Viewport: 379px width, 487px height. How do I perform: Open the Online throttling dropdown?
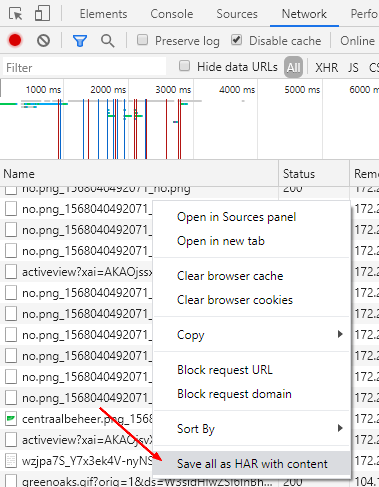click(357, 41)
